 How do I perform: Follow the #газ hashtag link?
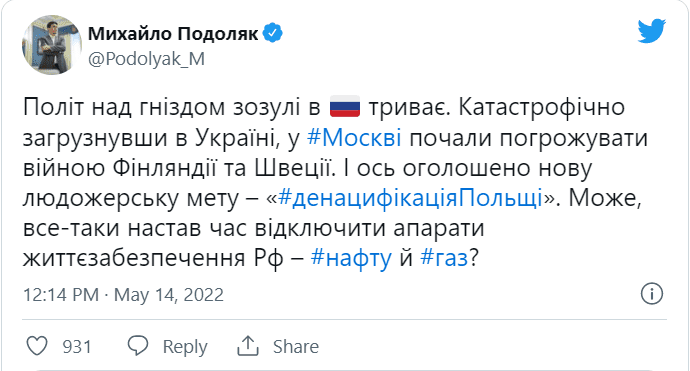tap(444, 258)
